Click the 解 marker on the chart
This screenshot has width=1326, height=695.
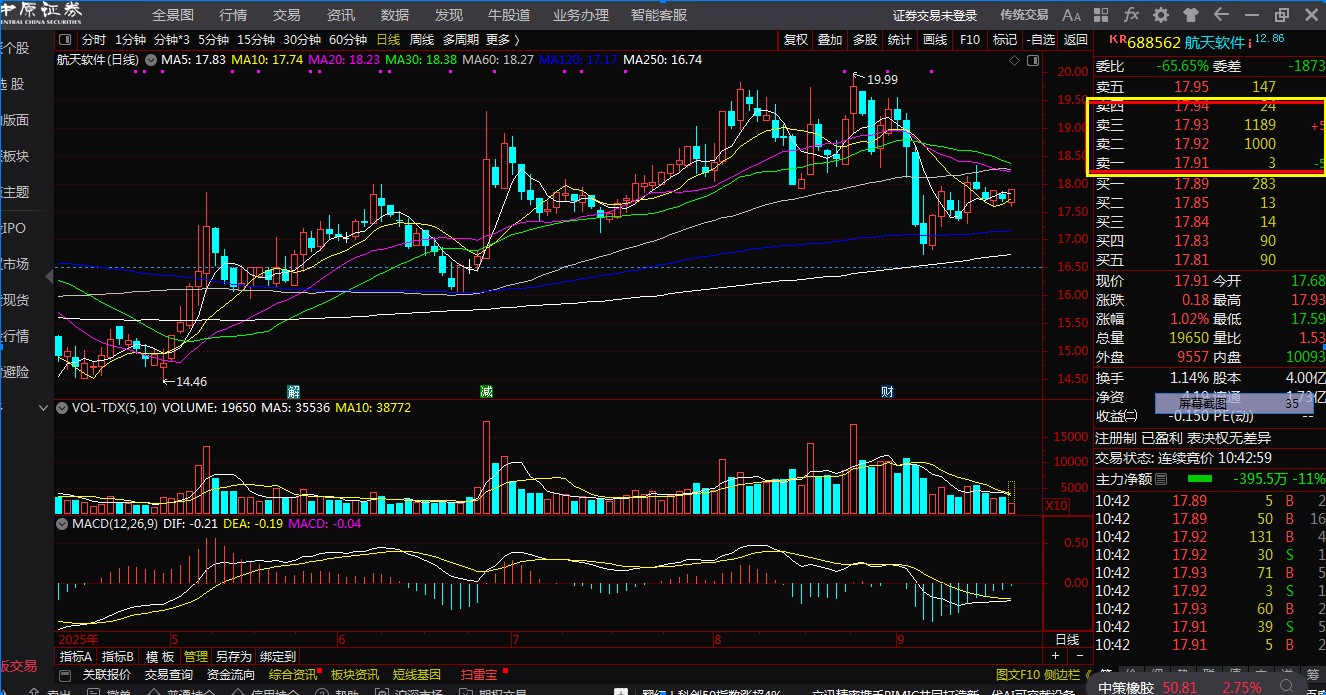293,391
